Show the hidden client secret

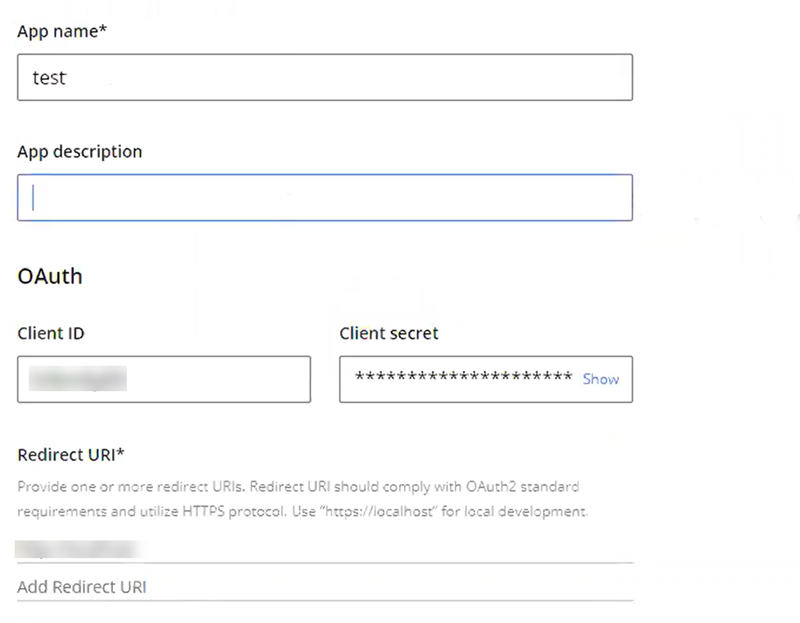pyautogui.click(x=600, y=379)
